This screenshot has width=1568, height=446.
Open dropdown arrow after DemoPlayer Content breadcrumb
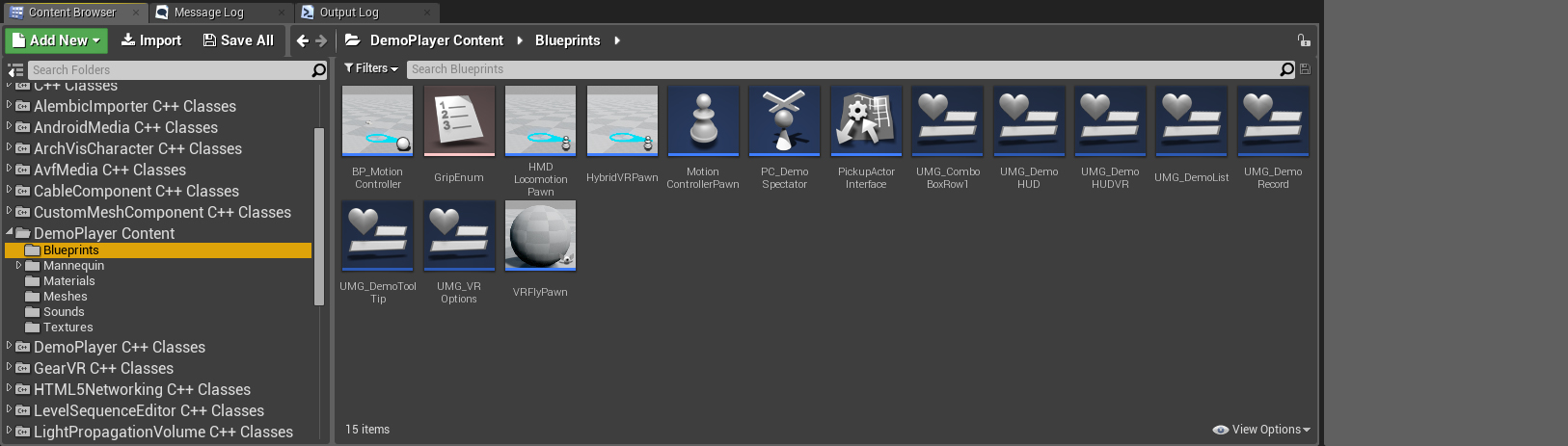pyautogui.click(x=520, y=40)
